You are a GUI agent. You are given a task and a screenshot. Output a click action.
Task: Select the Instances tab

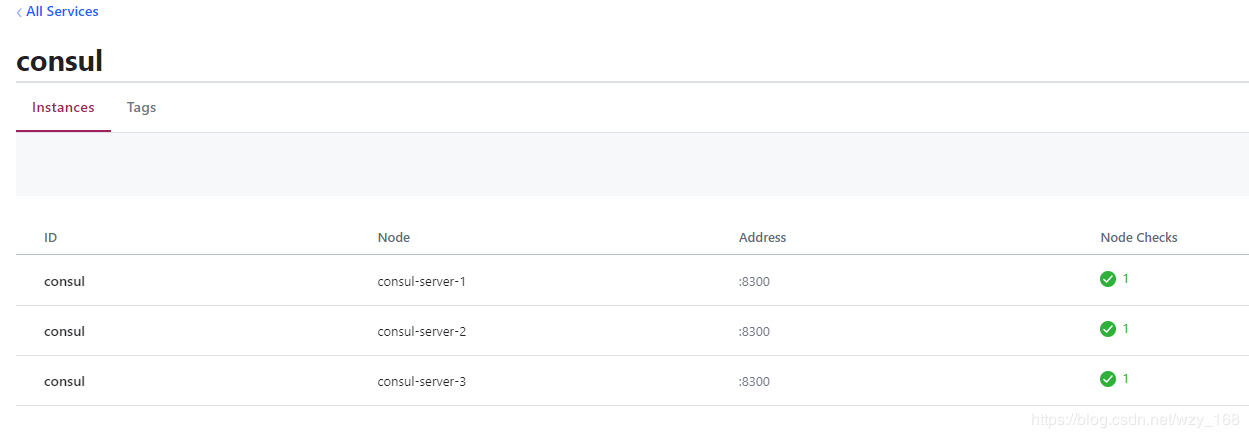click(x=63, y=107)
